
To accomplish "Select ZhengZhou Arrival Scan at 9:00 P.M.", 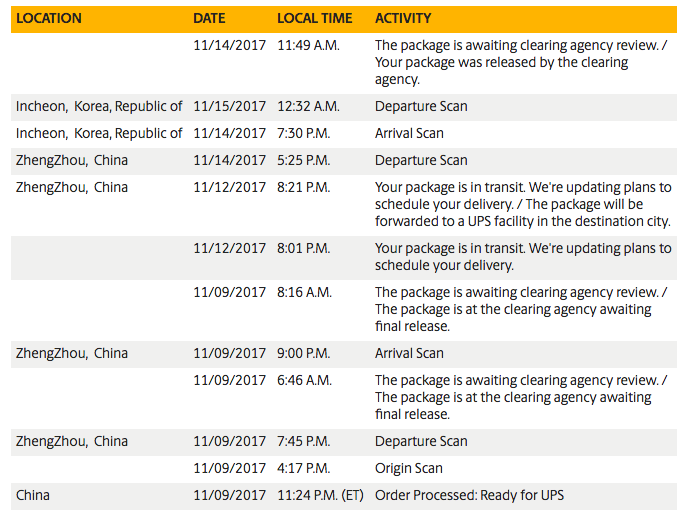I will point(344,354).
